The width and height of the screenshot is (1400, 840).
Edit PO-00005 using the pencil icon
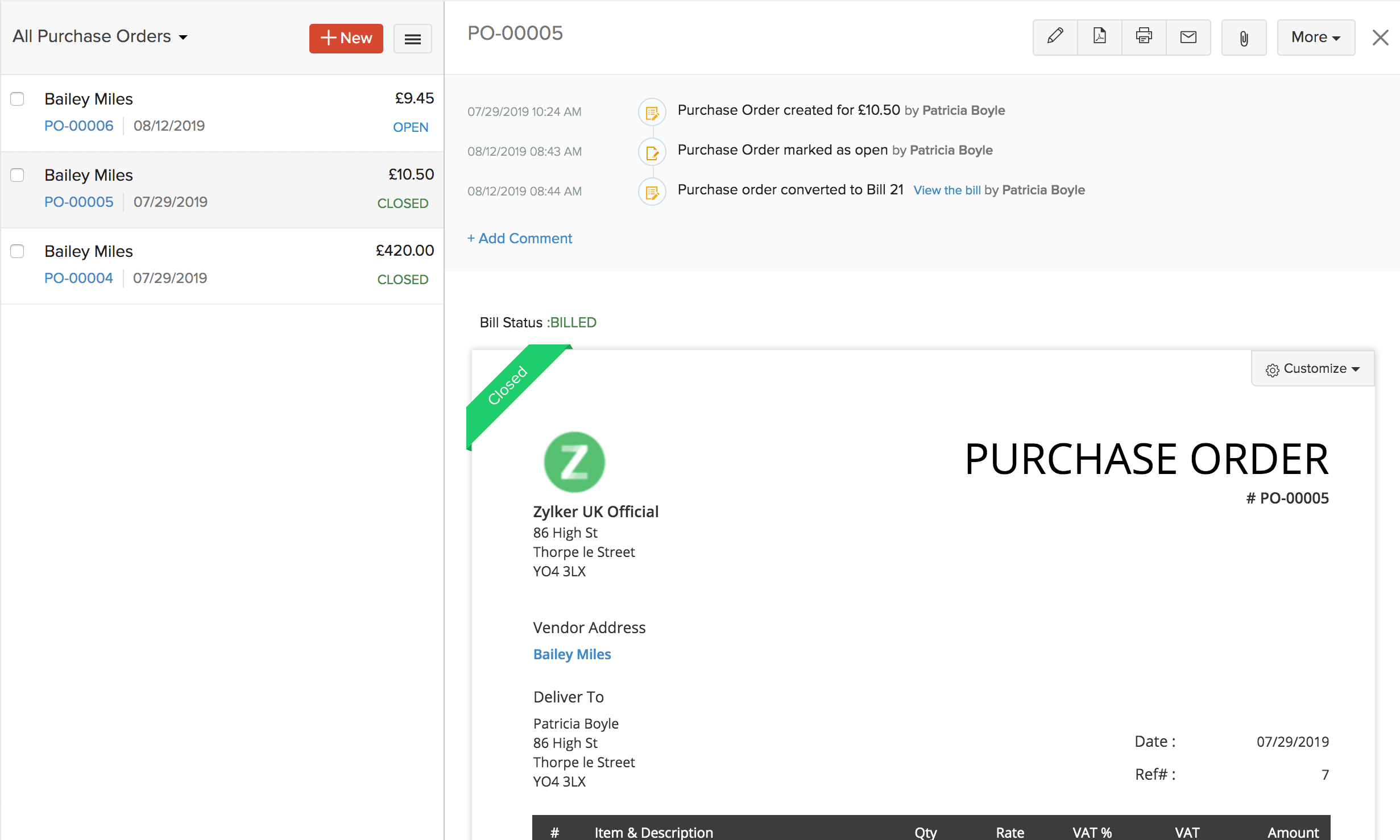1054,38
